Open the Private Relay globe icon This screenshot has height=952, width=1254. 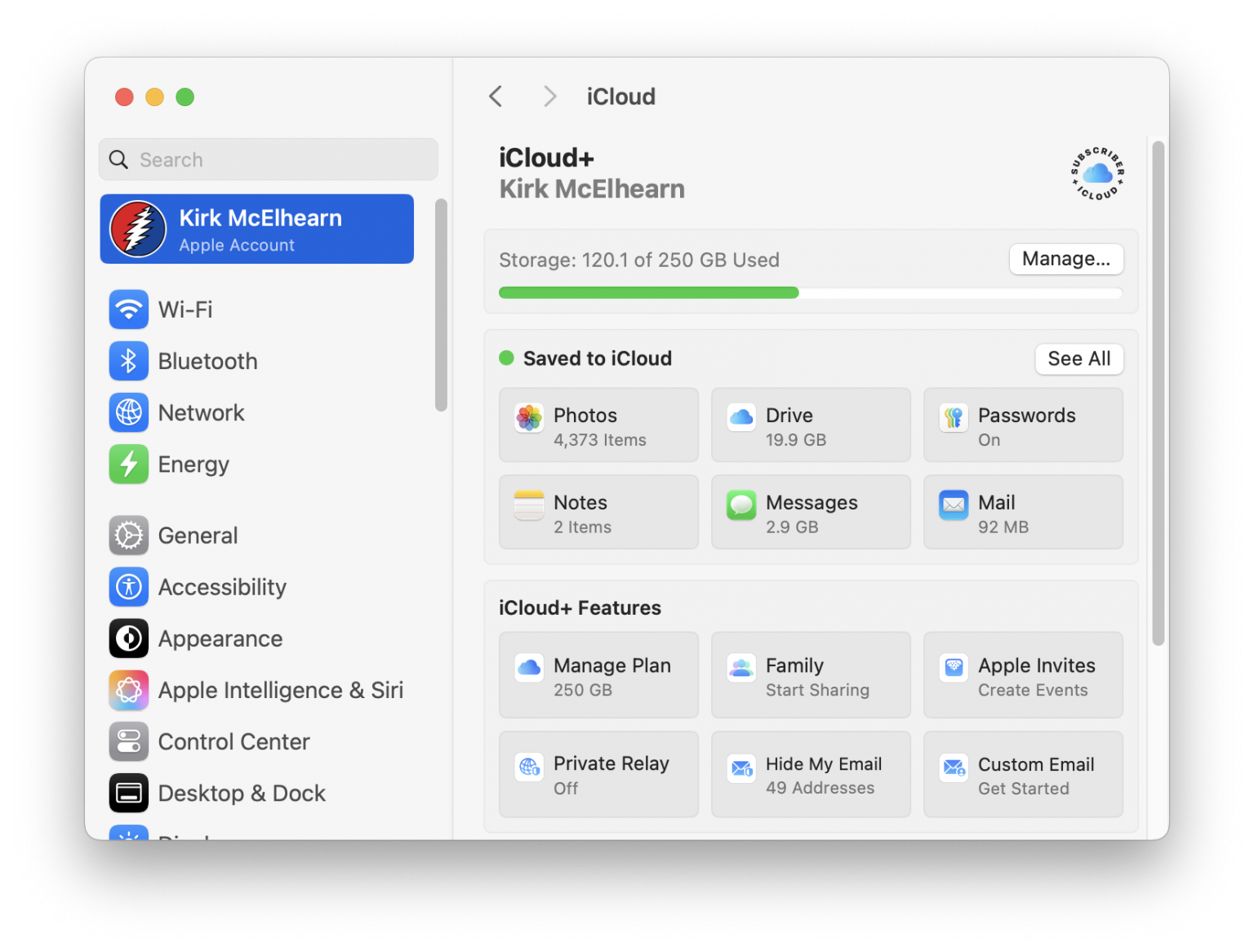[528, 767]
